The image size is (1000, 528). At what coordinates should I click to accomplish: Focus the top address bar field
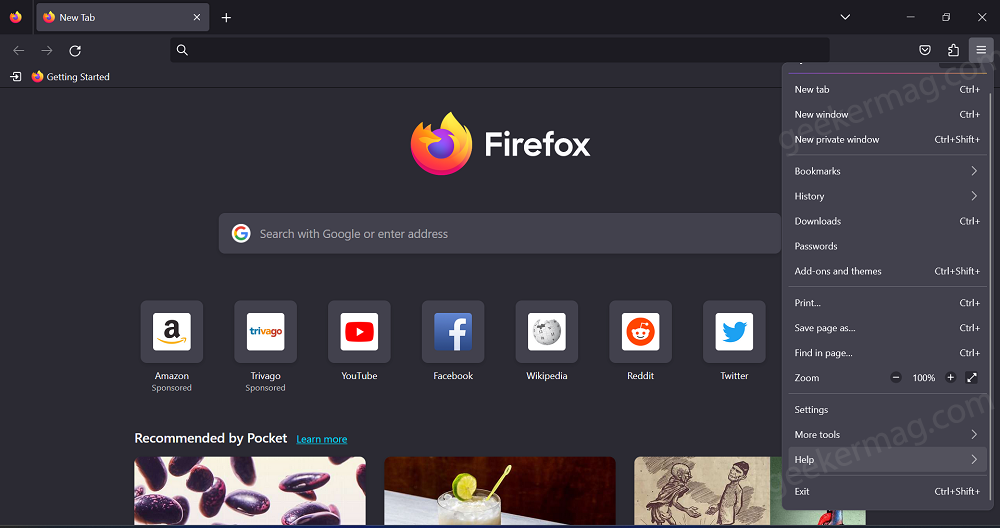point(500,50)
